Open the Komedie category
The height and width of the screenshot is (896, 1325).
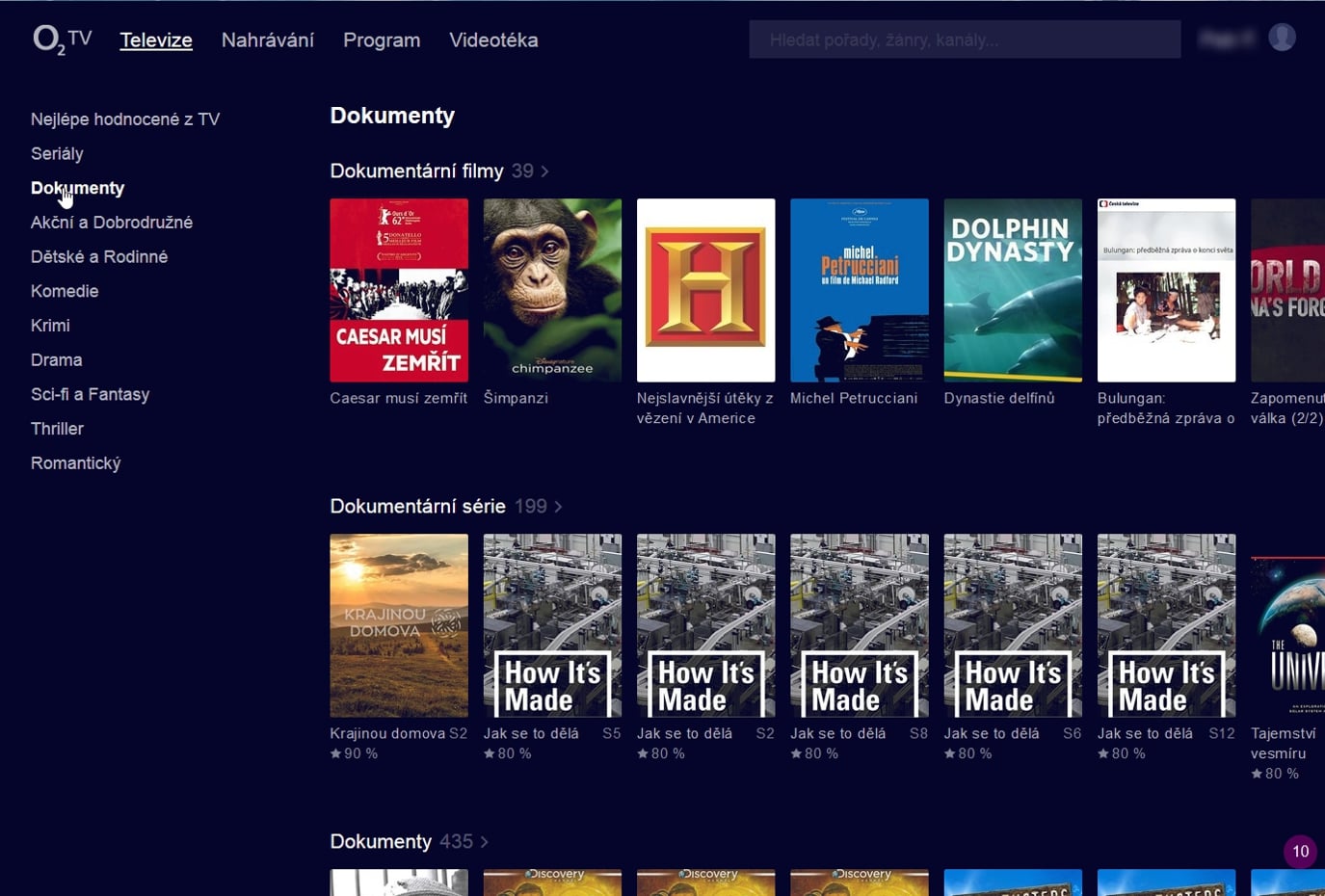tap(65, 291)
